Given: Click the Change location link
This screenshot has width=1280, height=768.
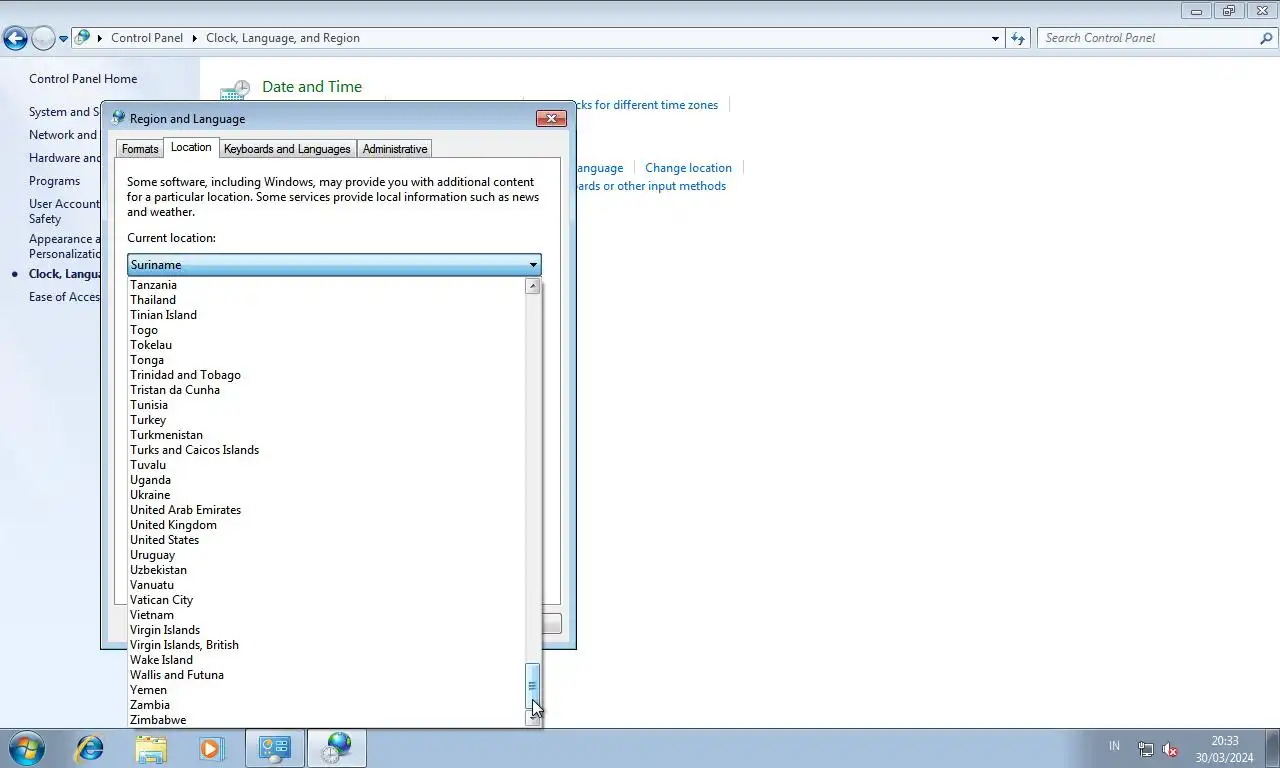Looking at the screenshot, I should pos(688,168).
